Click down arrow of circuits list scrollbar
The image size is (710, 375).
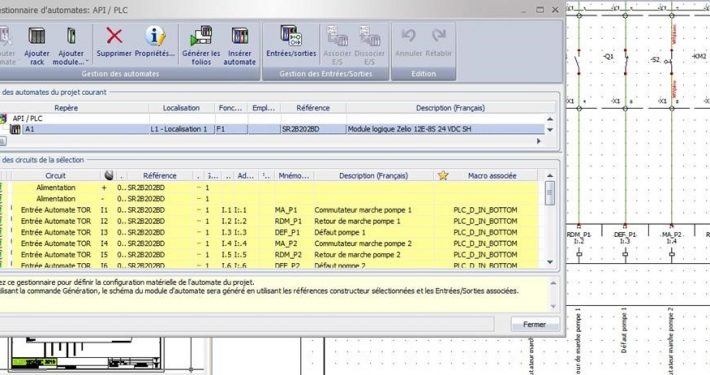[x=550, y=262]
